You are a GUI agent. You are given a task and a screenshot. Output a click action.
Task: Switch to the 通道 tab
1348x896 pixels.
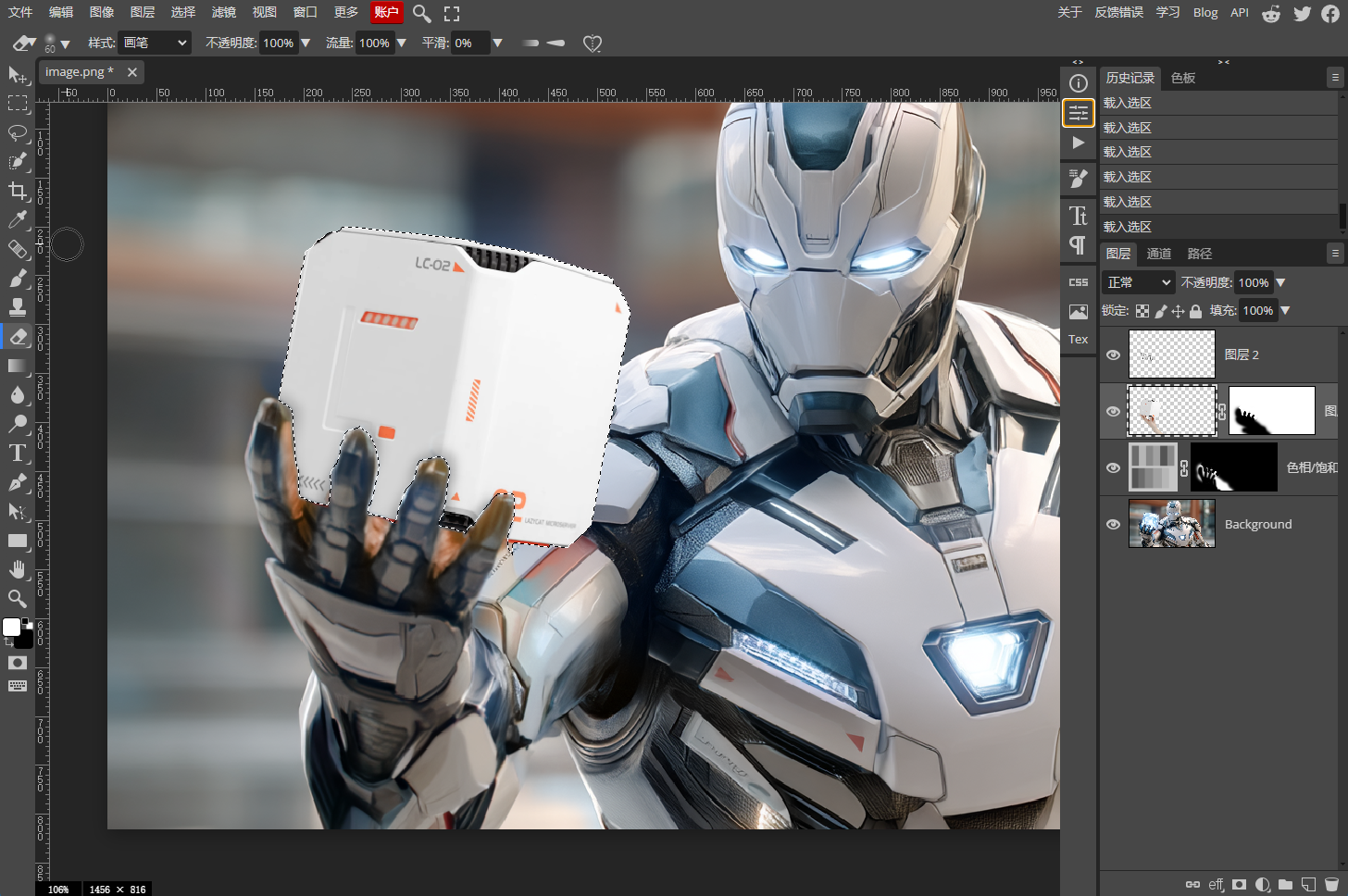[x=1159, y=254]
